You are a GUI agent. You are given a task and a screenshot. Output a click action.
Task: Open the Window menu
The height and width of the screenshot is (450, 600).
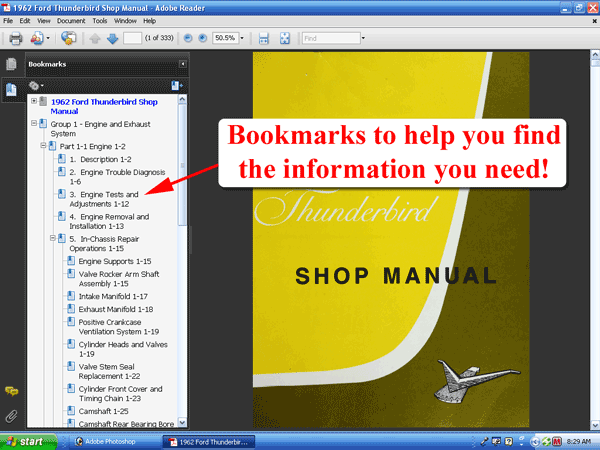125,21
